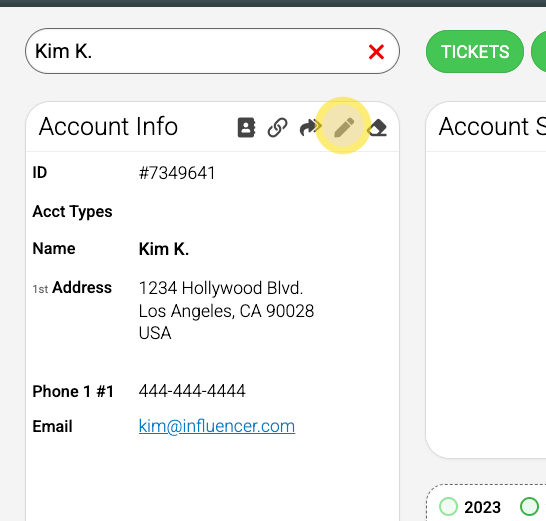The height and width of the screenshot is (521, 546).
Task: Open the kim@influencer.com email link
Action: 217,426
